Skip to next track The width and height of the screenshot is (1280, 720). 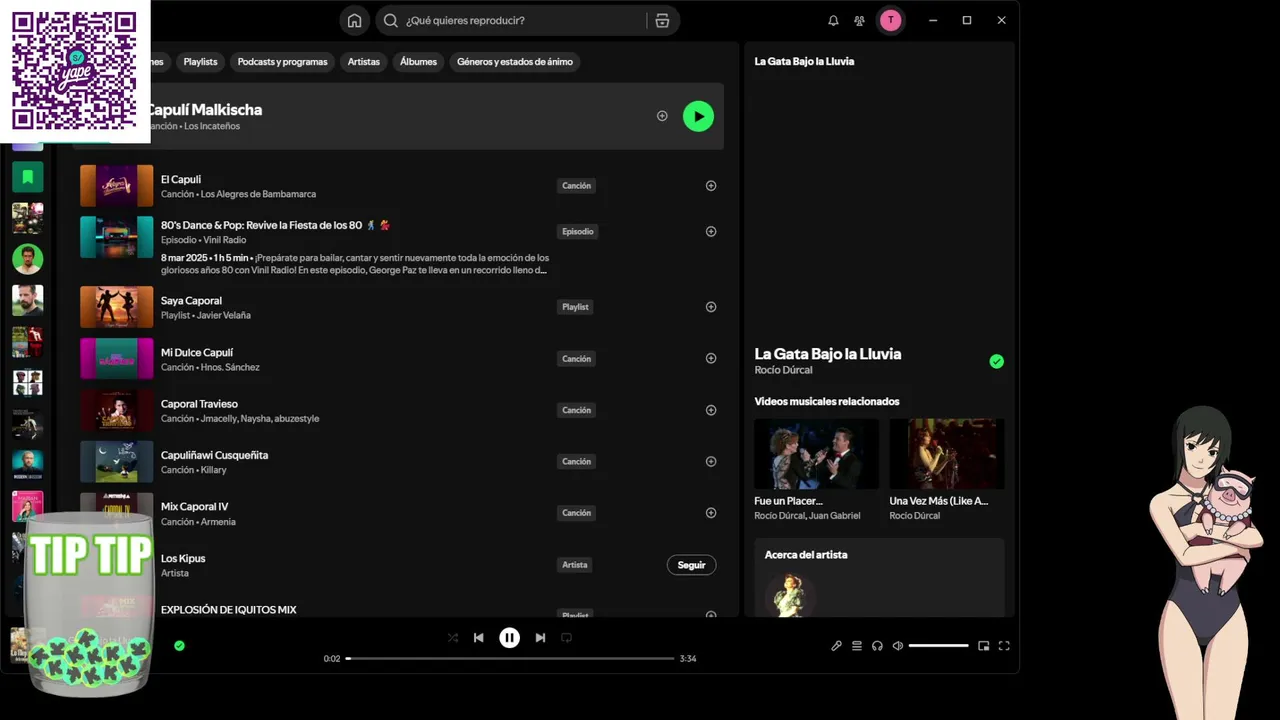point(540,638)
